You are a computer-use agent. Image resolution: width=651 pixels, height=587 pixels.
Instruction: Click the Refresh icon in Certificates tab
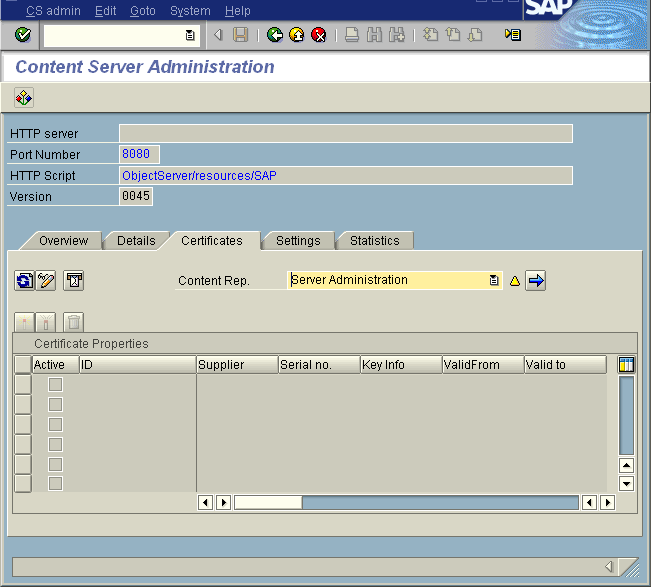coord(24,281)
